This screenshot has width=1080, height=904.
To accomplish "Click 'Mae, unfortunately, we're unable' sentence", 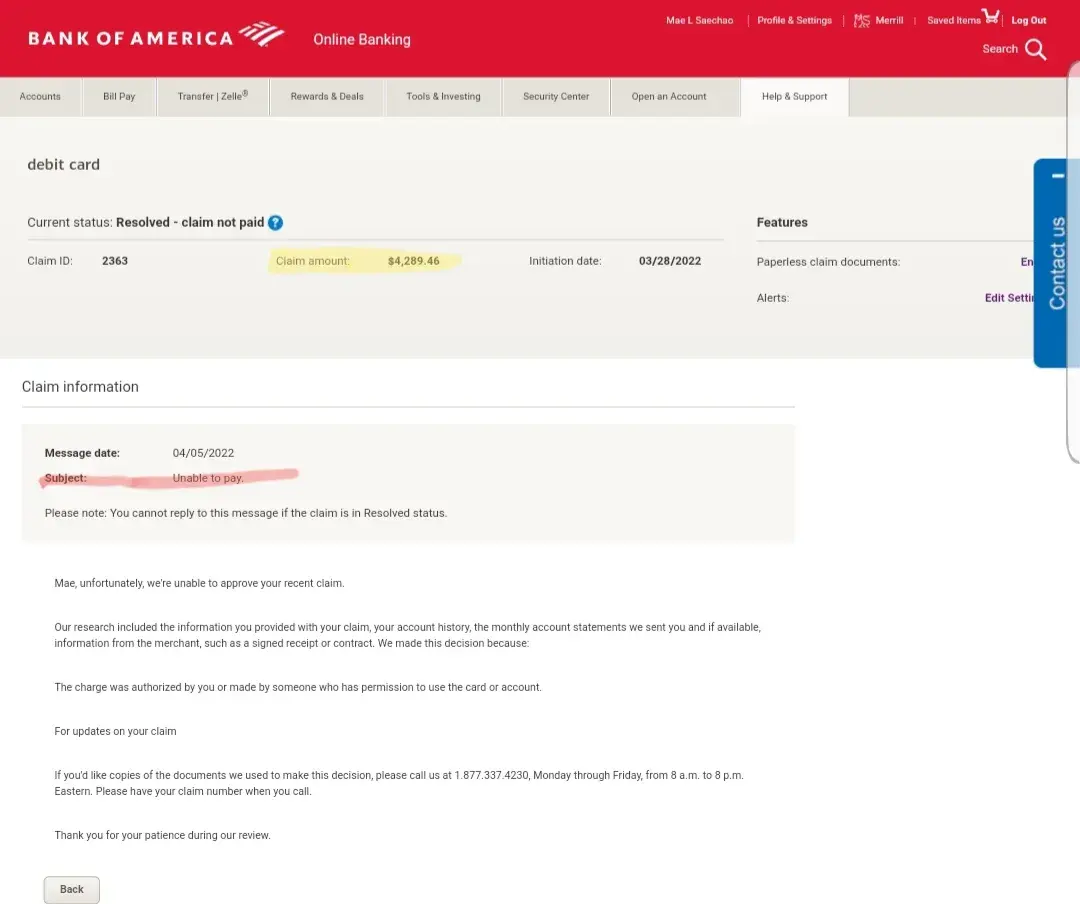I will [x=199, y=583].
